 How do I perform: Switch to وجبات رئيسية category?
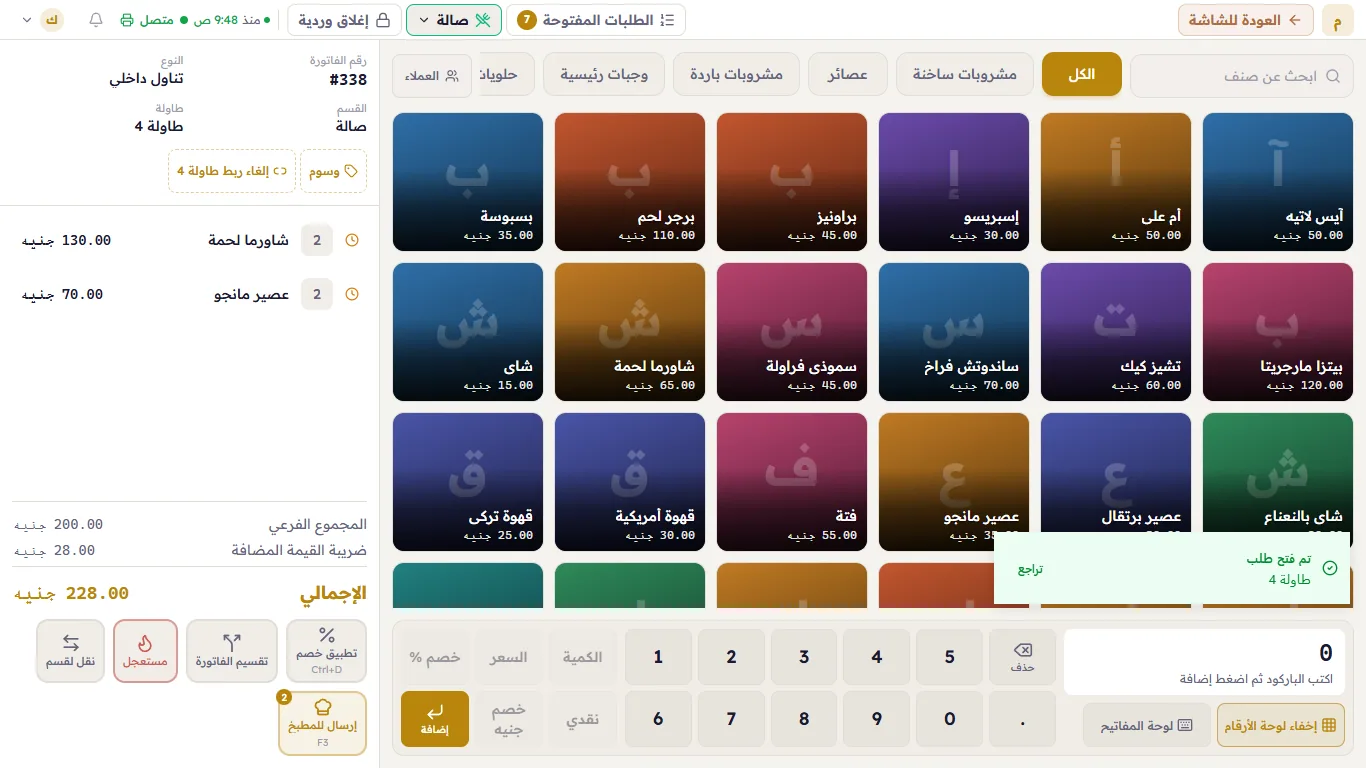point(604,75)
